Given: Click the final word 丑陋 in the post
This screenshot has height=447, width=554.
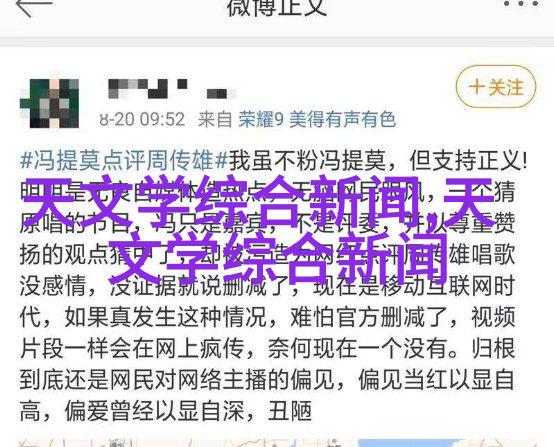Looking at the screenshot, I should point(290,411).
